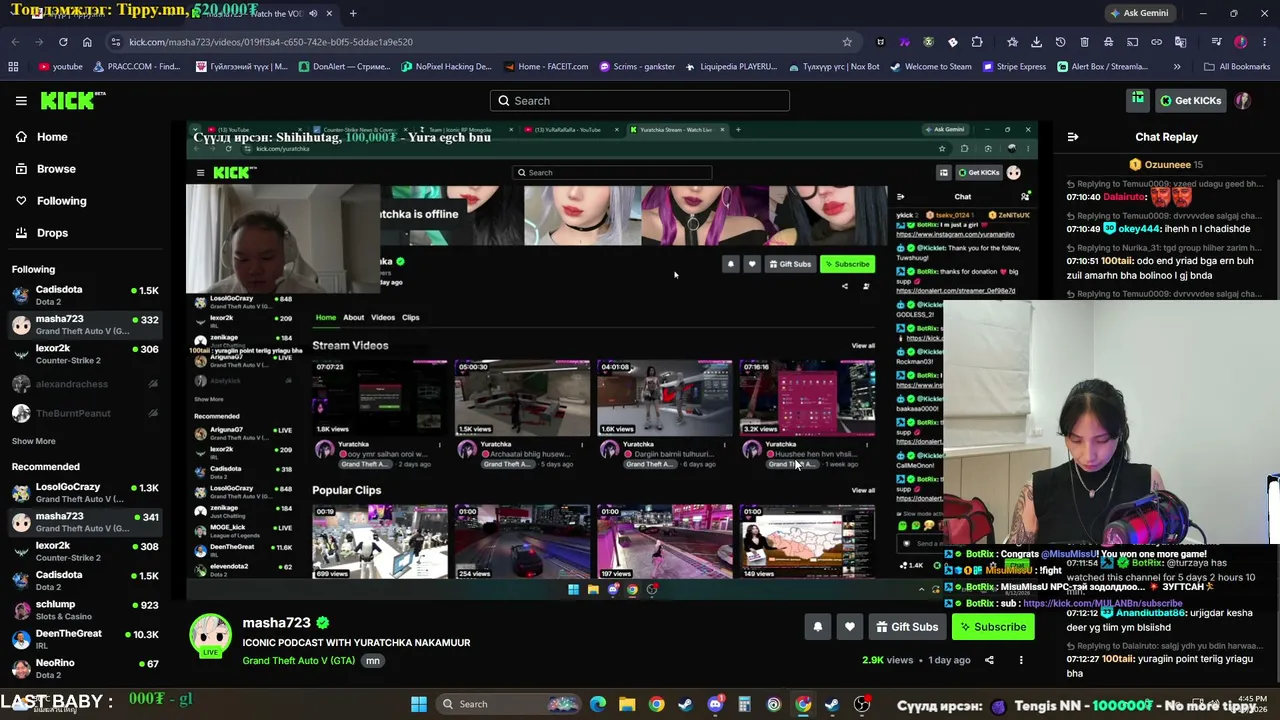Collapse the Chat Replay panel
The width and height of the screenshot is (1280, 720).
[x=1072, y=137]
